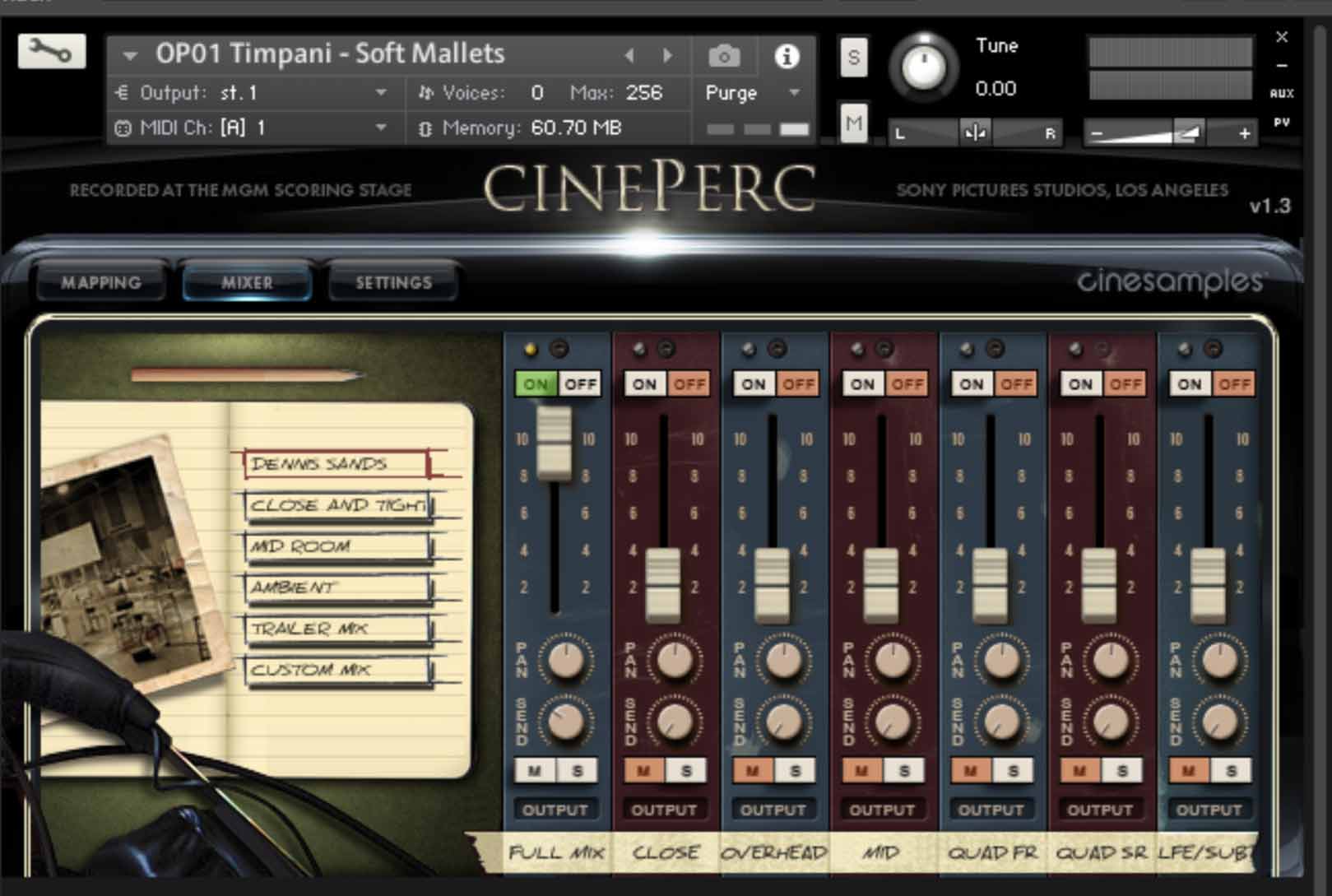Open the MIDI Ch dropdown
The width and height of the screenshot is (1332, 896).
[x=380, y=128]
